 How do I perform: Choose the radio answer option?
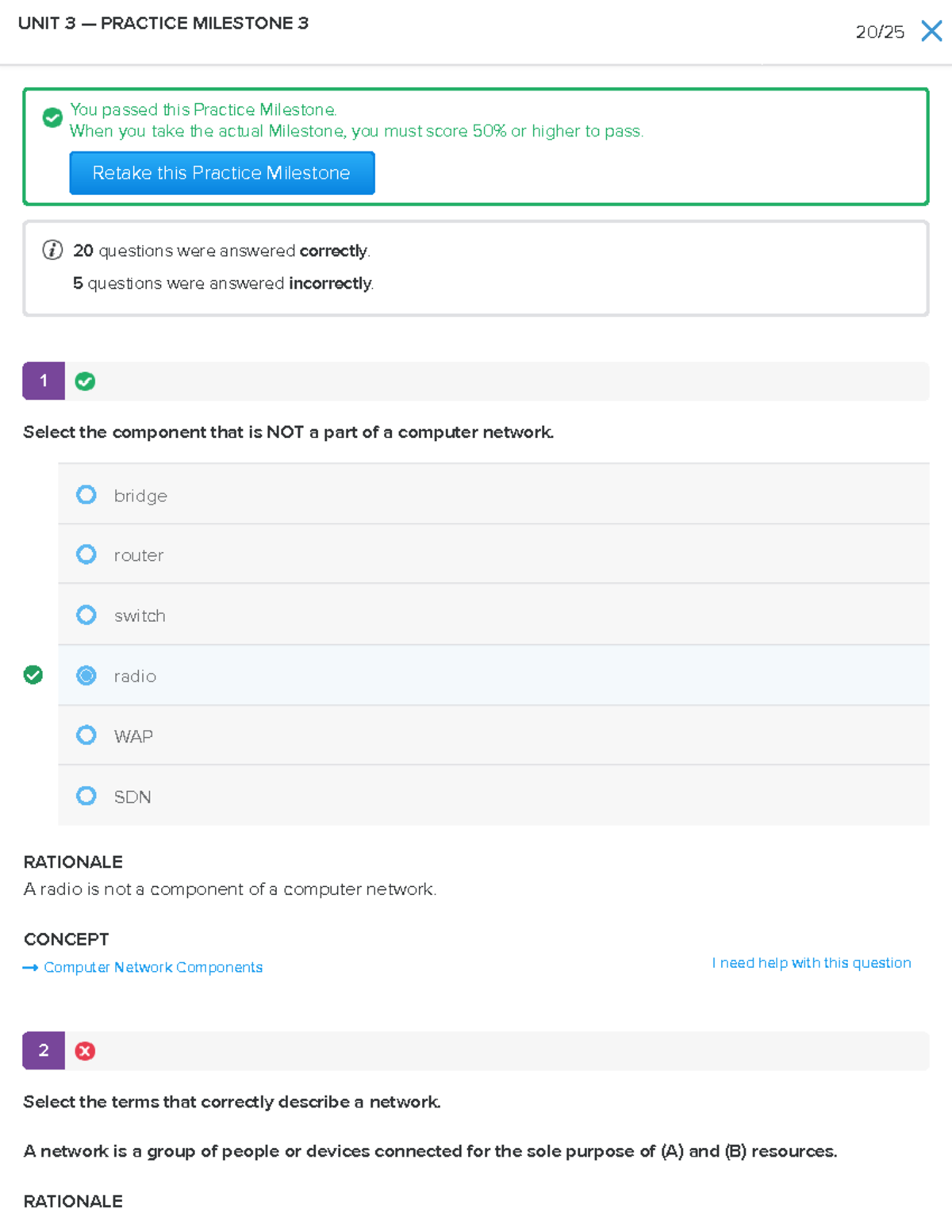pyautogui.click(x=86, y=675)
